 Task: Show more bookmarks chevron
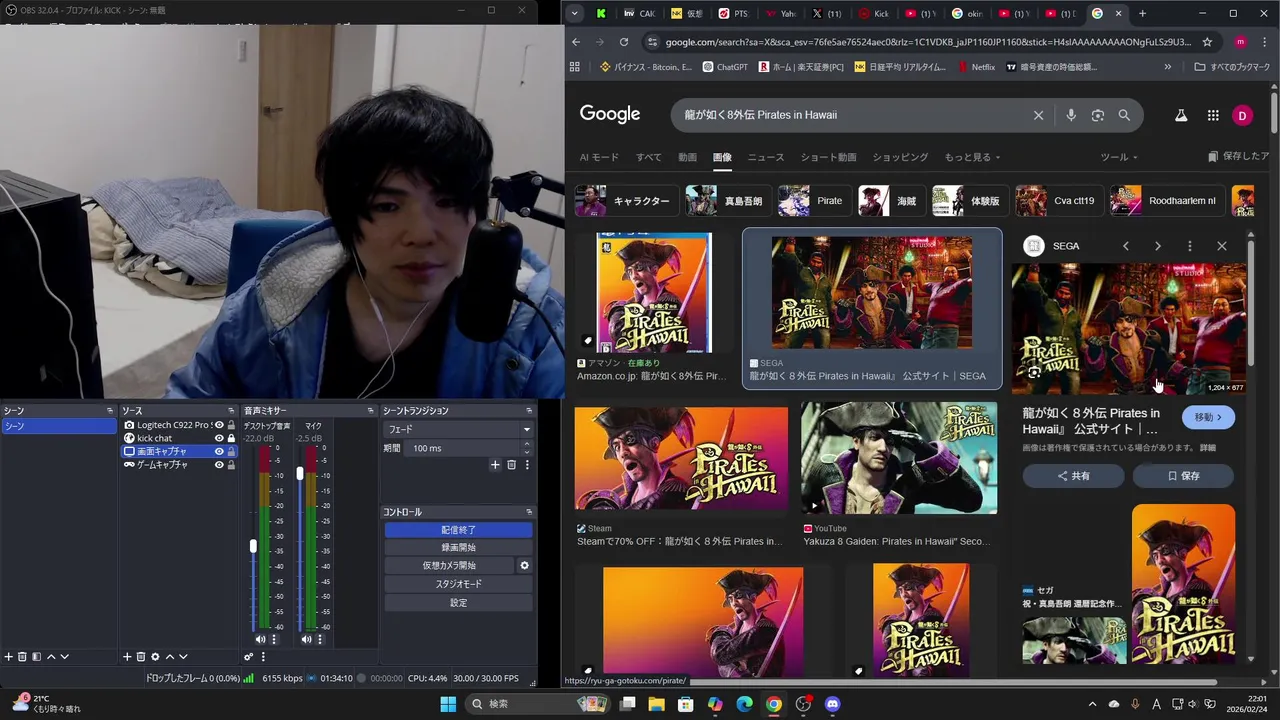pyautogui.click(x=1167, y=67)
